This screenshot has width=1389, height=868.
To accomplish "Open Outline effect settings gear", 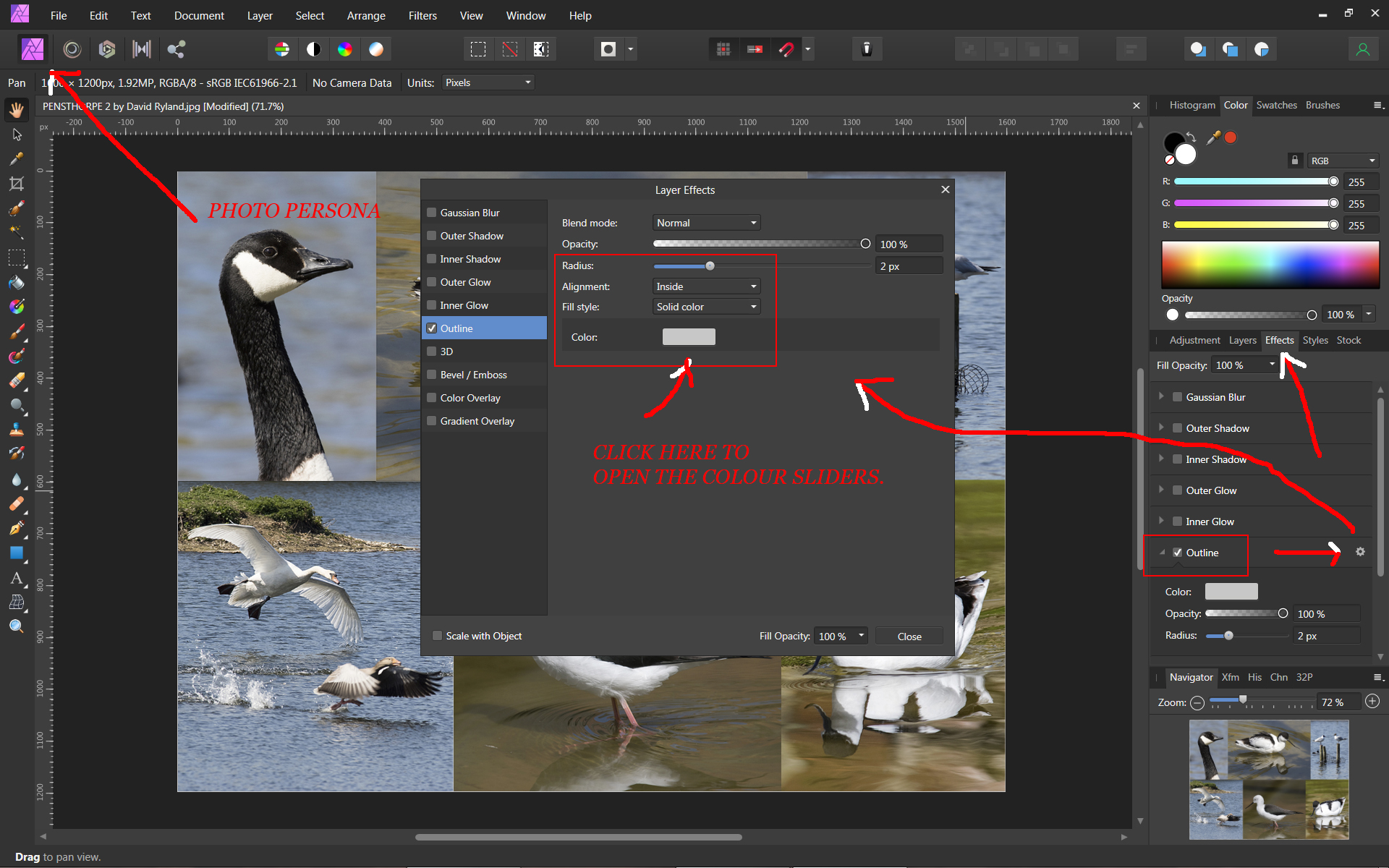I will (x=1360, y=552).
